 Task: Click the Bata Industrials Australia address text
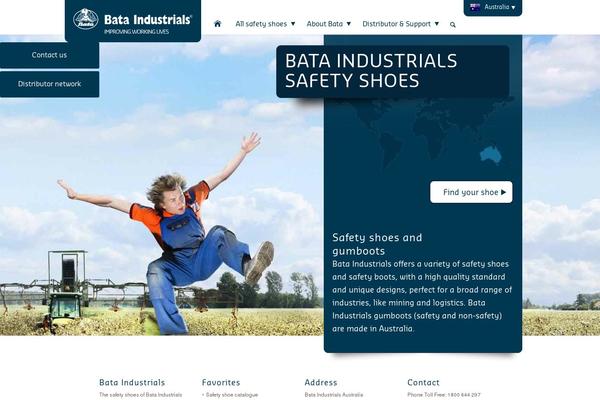pyautogui.click(x=334, y=395)
